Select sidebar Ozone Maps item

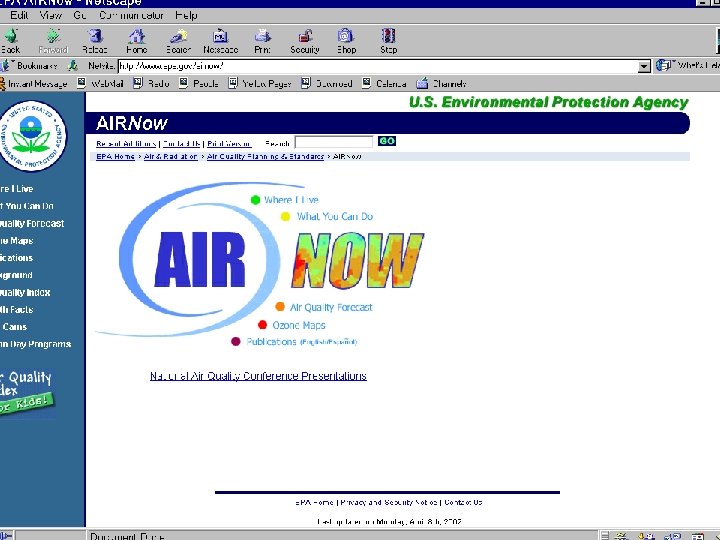(17, 241)
